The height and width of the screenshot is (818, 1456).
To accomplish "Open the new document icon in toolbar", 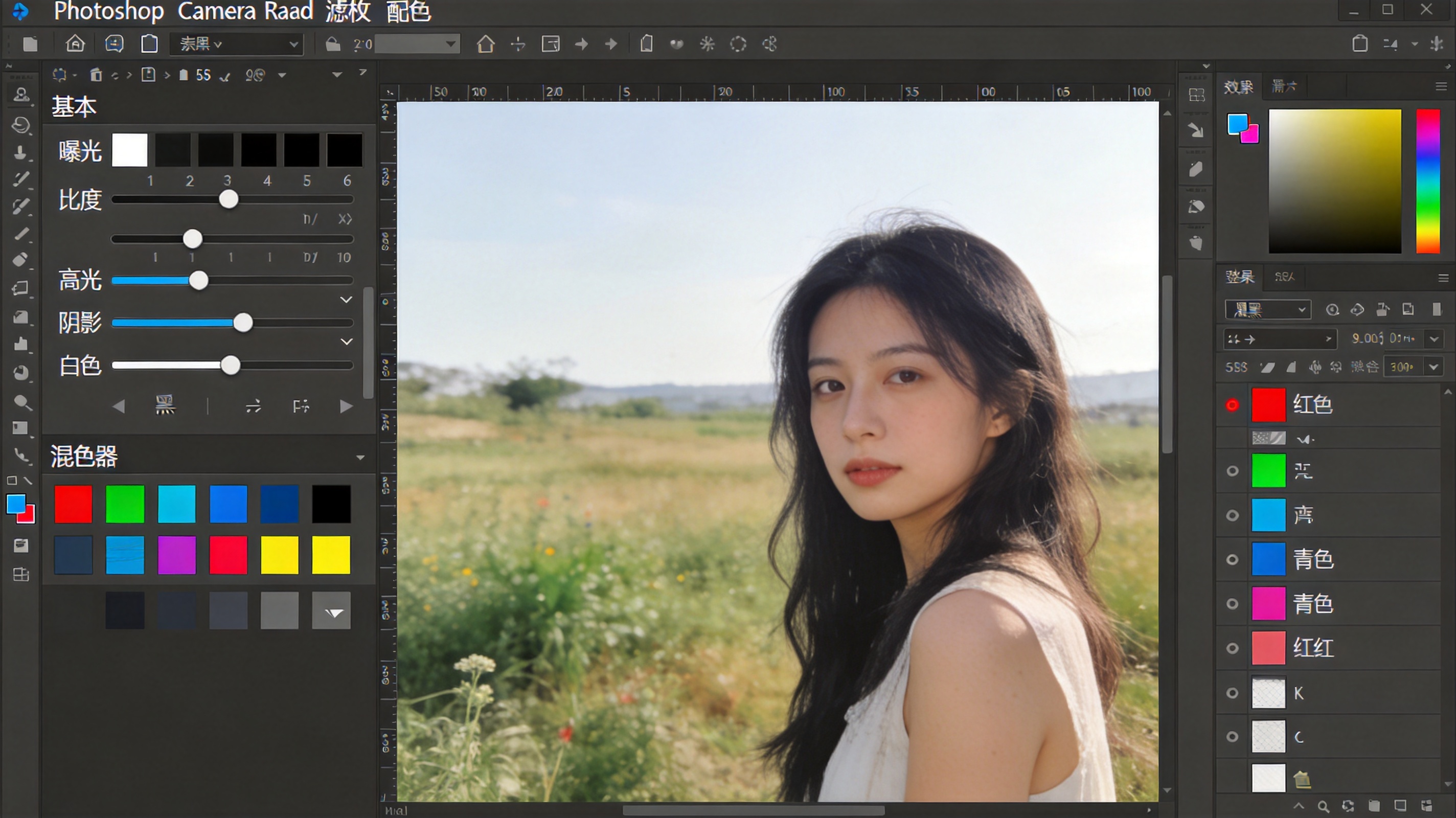I will point(30,44).
